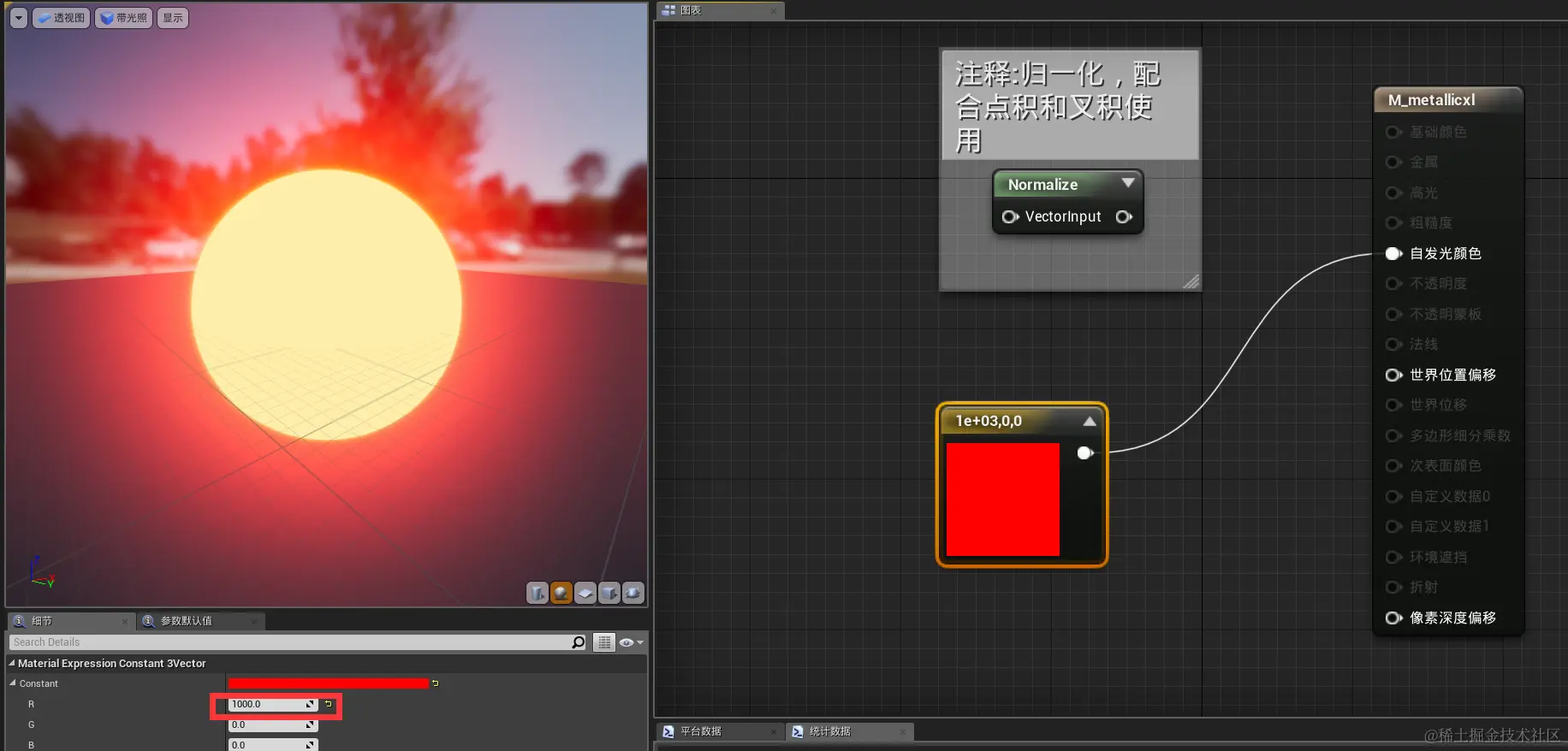Click the 像素深度偏移 pixel depth offset pin
The image size is (1568, 751).
tap(1393, 618)
